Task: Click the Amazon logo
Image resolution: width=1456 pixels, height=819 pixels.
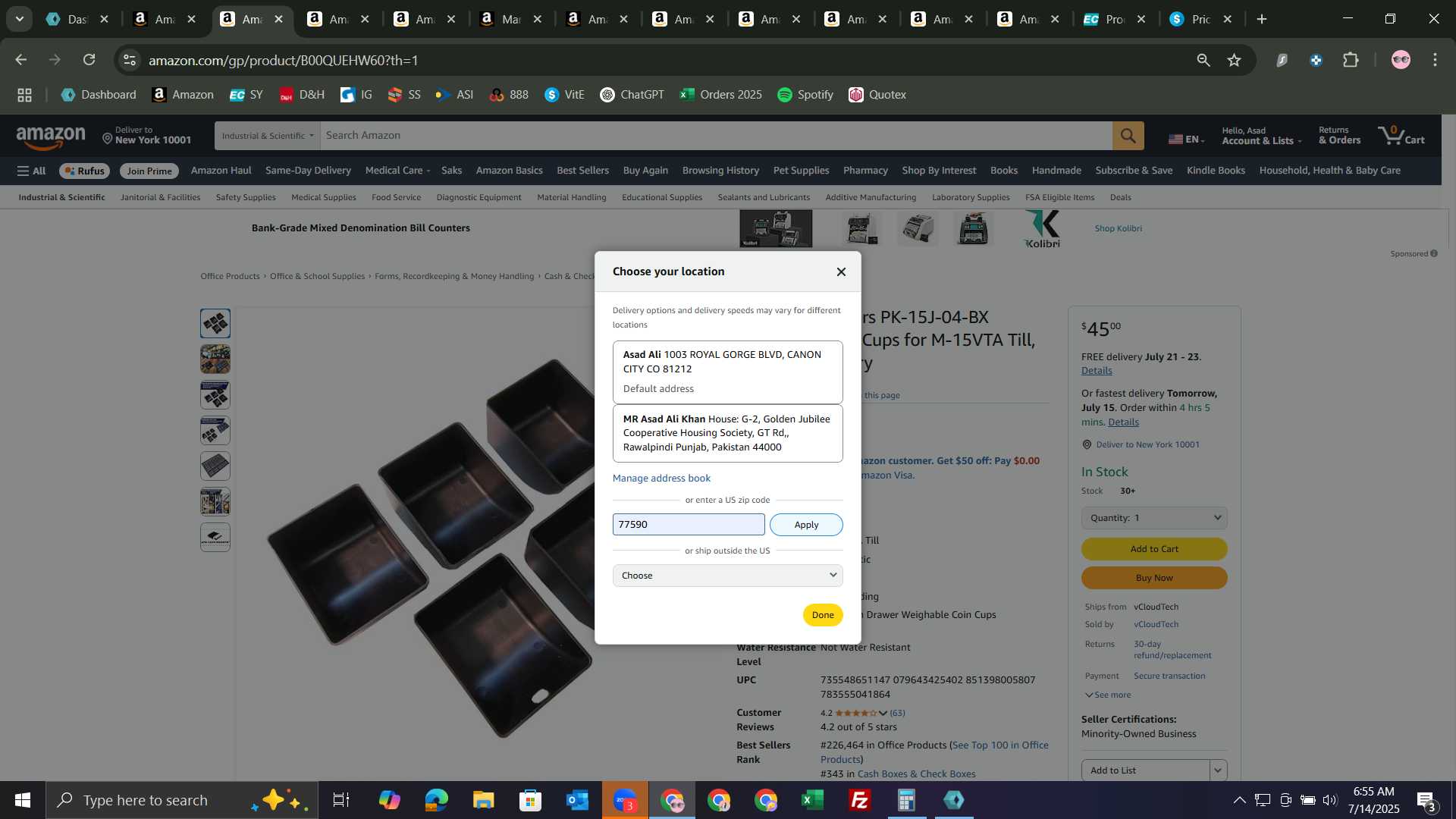Action: click(51, 136)
